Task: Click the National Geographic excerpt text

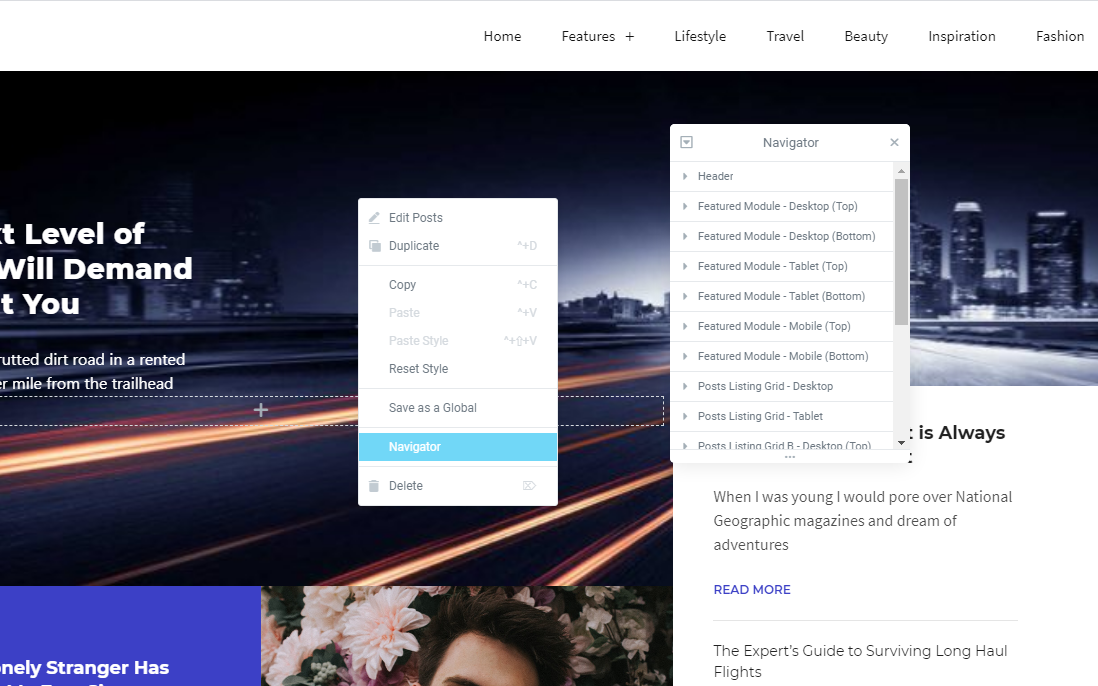Action: pyautogui.click(x=863, y=521)
